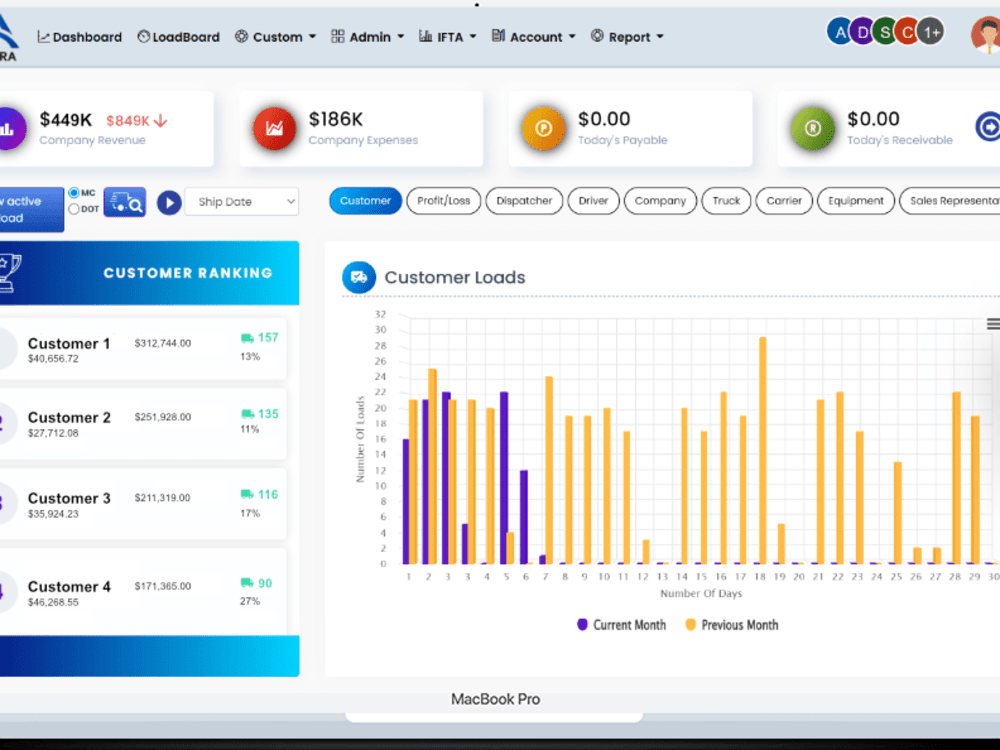This screenshot has height=750, width=1000.
Task: Expand the Custom dropdown menu
Action: [276, 37]
